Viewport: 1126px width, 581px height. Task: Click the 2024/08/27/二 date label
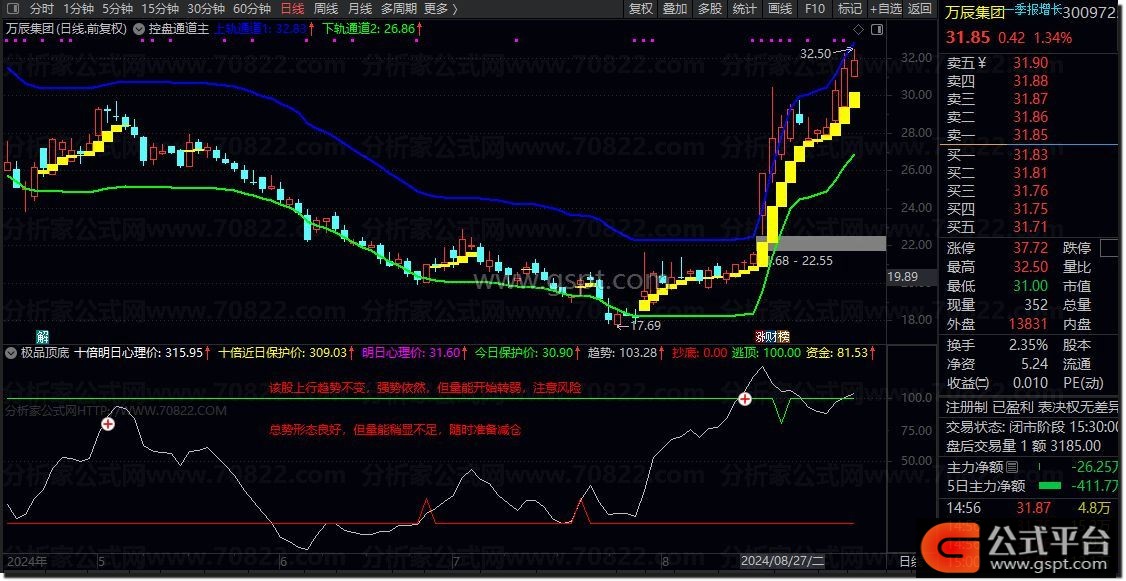[x=782, y=560]
